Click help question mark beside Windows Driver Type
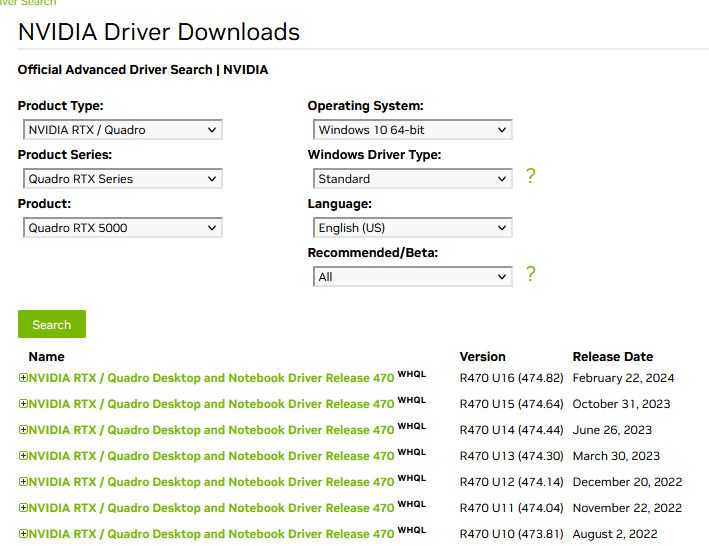 531,175
